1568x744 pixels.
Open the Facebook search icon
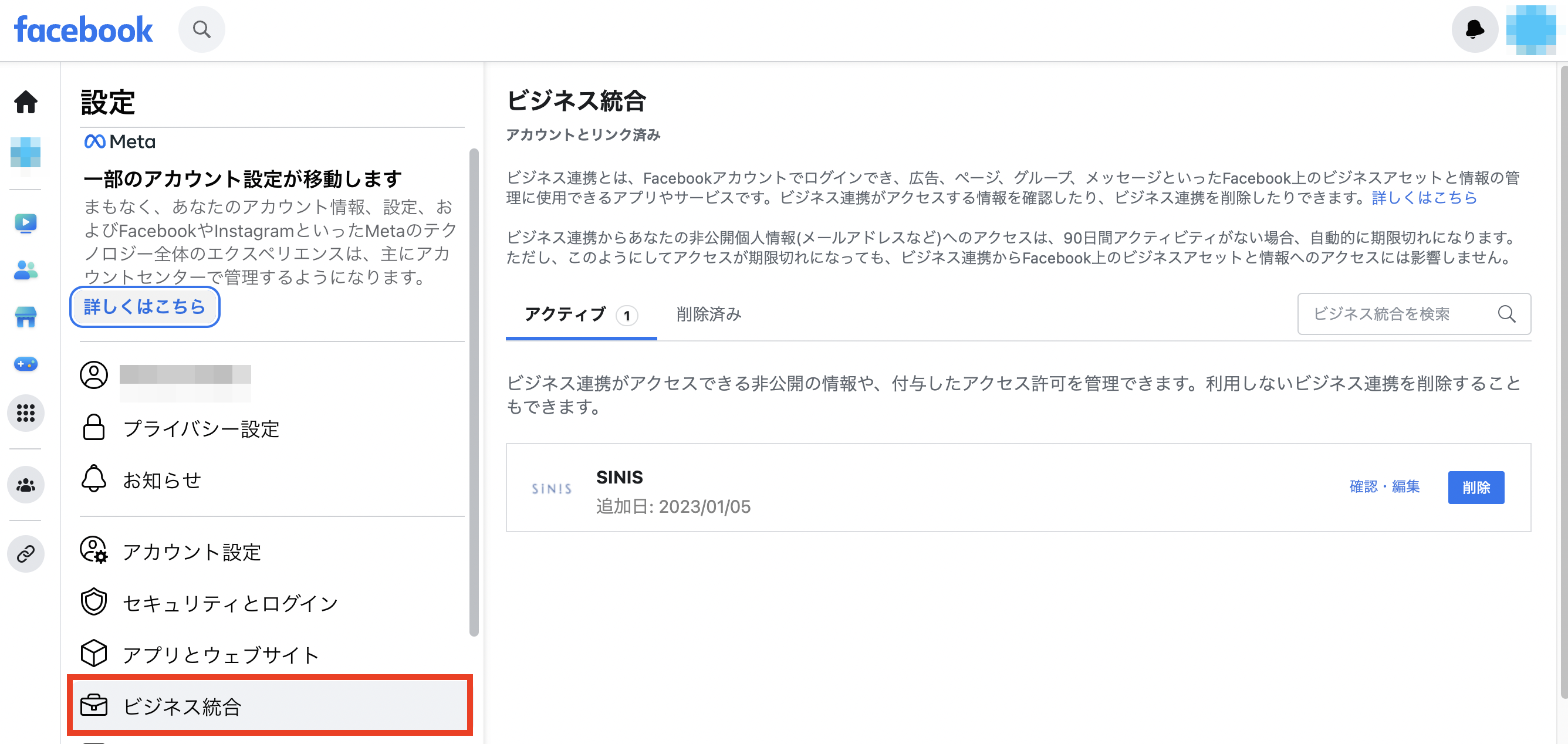(x=201, y=29)
